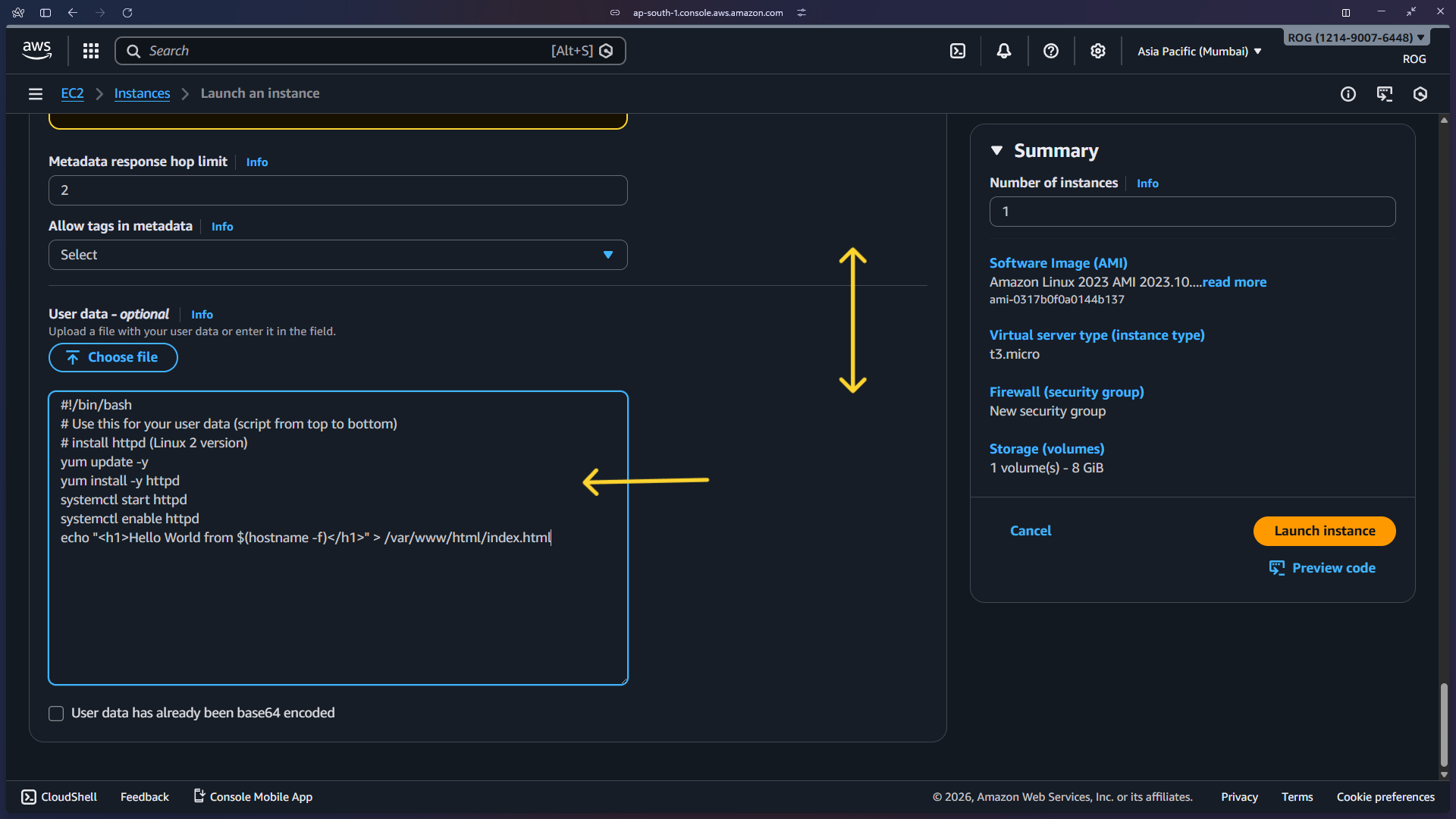Viewport: 1456px width, 819px height.
Task: Open the Allow tags in metadata Select dropdown
Action: [337, 254]
